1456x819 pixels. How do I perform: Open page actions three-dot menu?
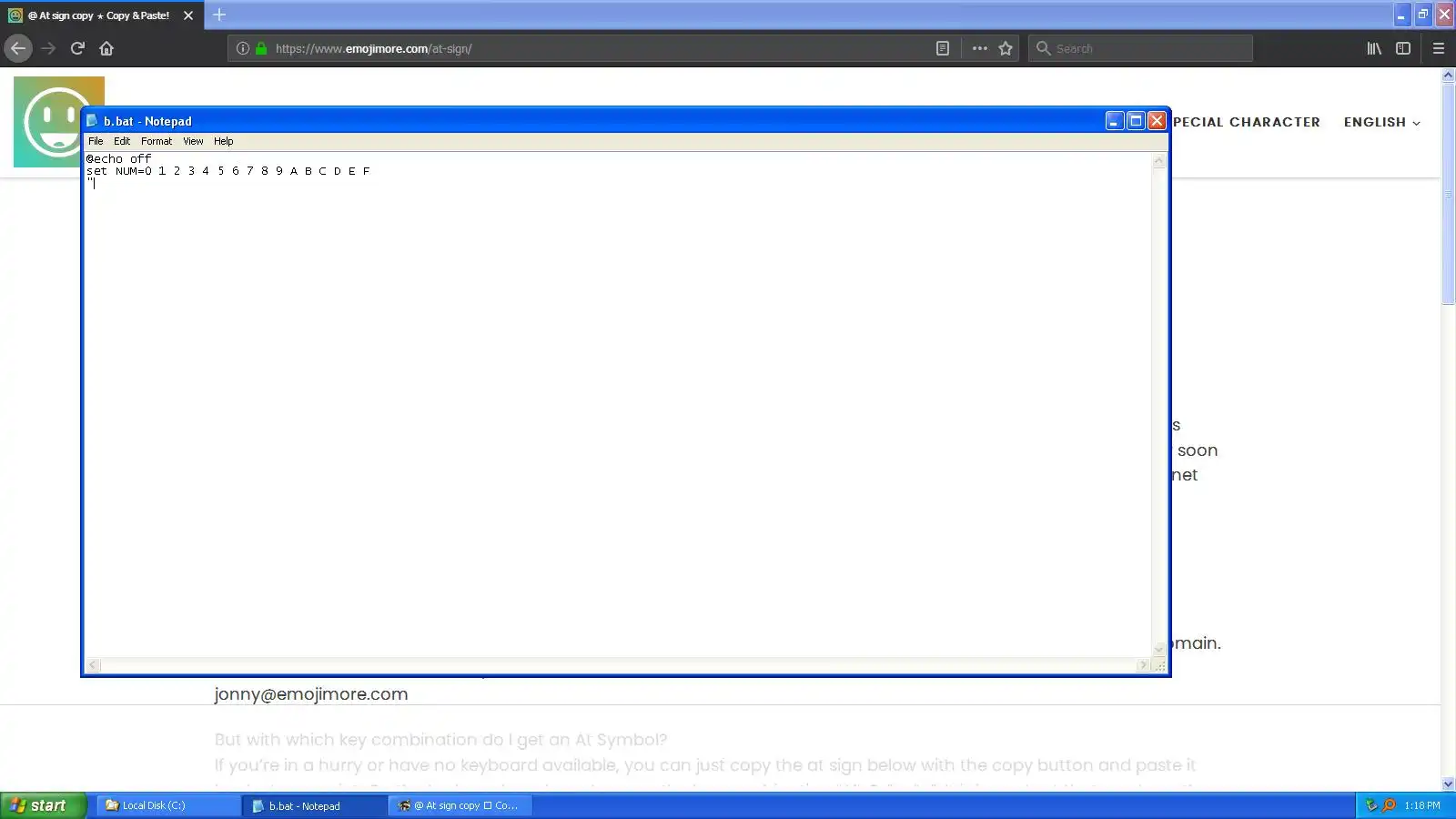tap(979, 48)
